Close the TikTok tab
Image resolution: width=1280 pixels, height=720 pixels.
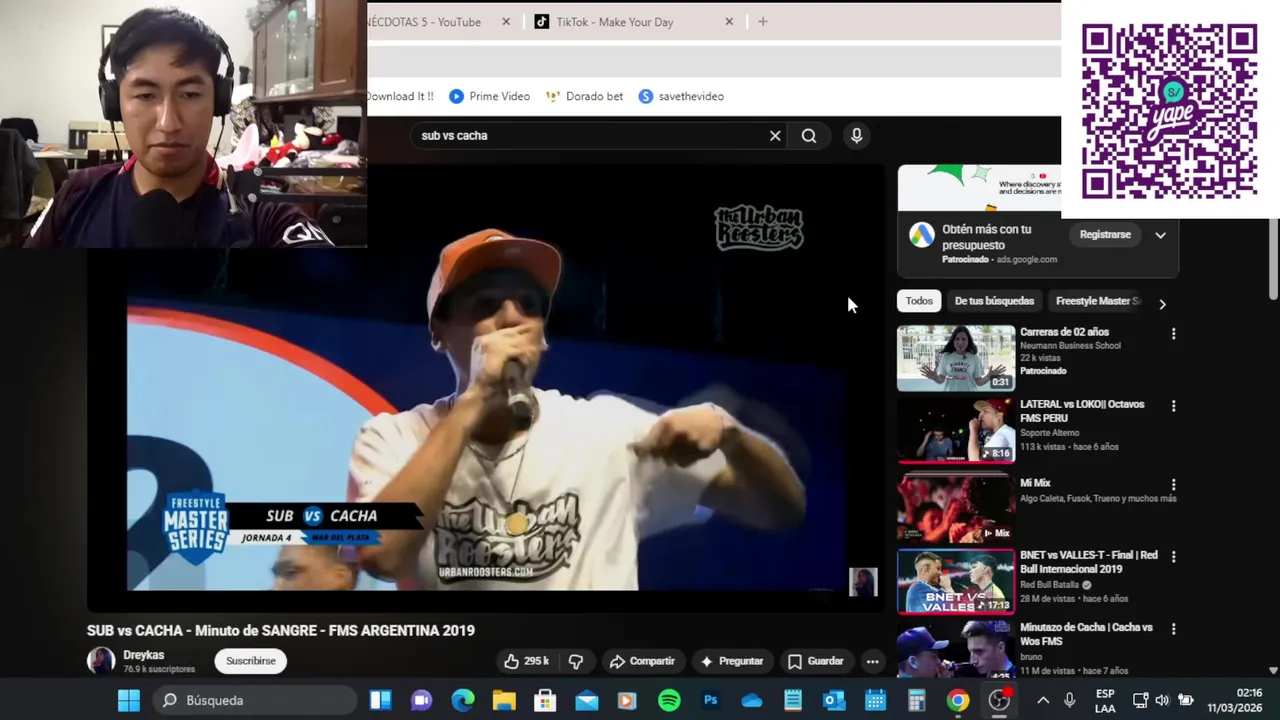point(729,21)
